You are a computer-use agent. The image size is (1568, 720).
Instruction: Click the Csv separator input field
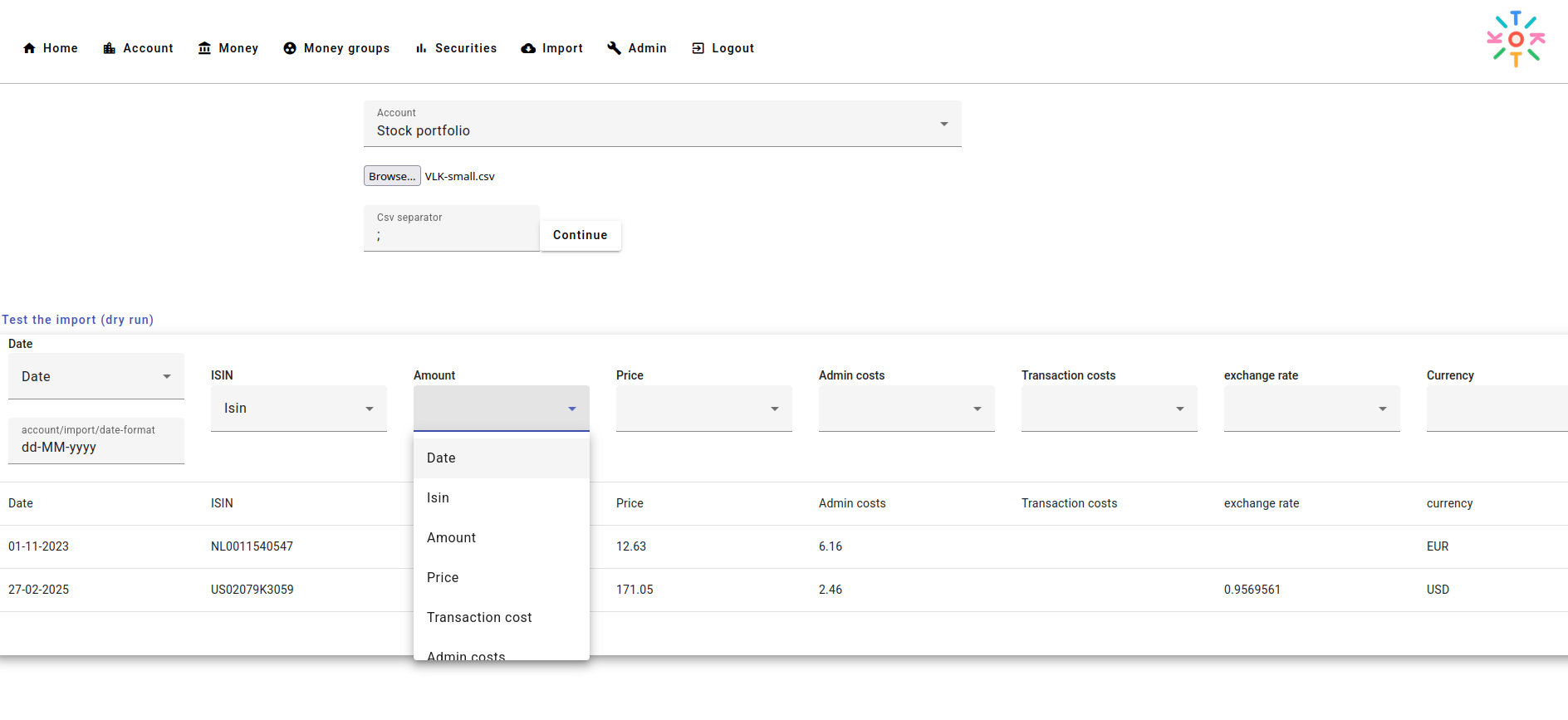tap(452, 228)
